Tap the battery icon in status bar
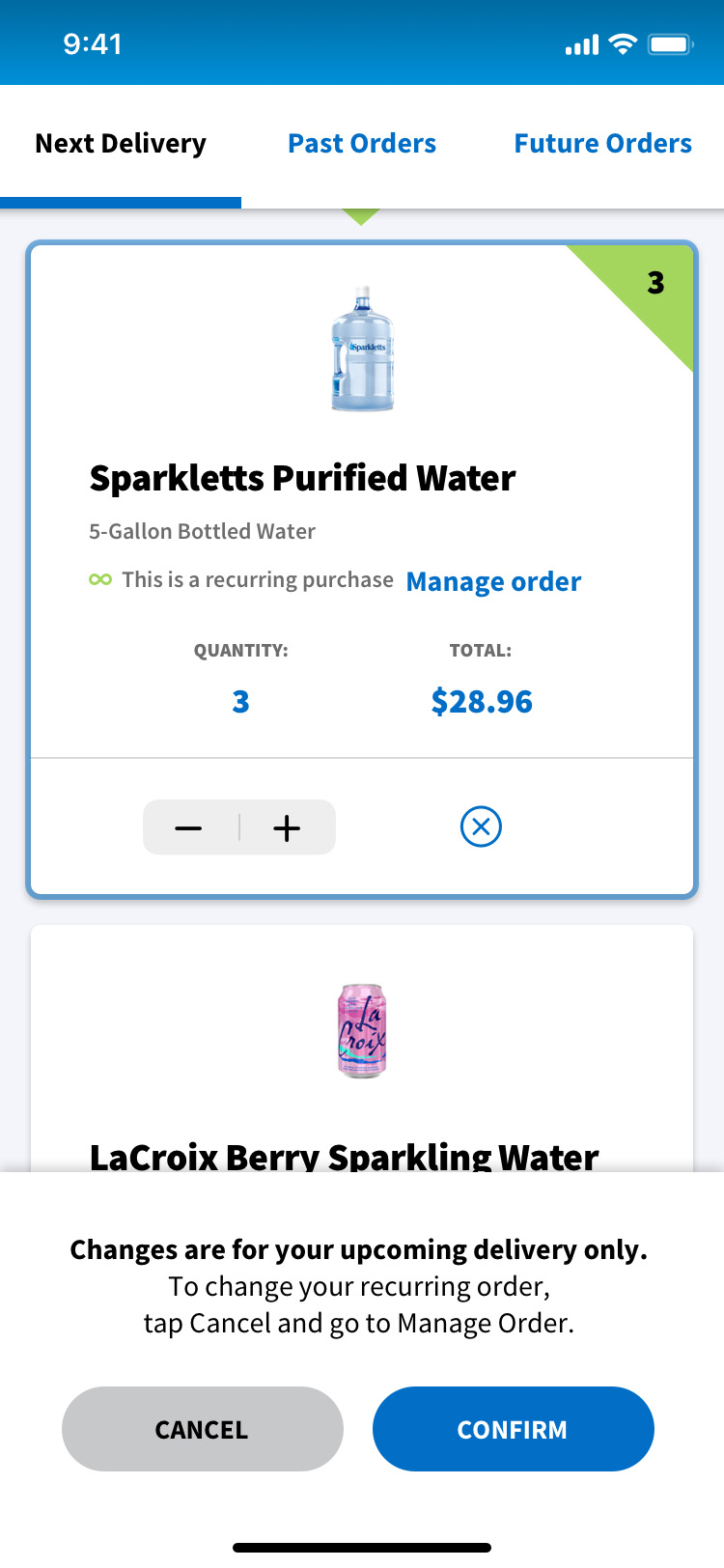Screen dimensions: 724x1568 670,44
